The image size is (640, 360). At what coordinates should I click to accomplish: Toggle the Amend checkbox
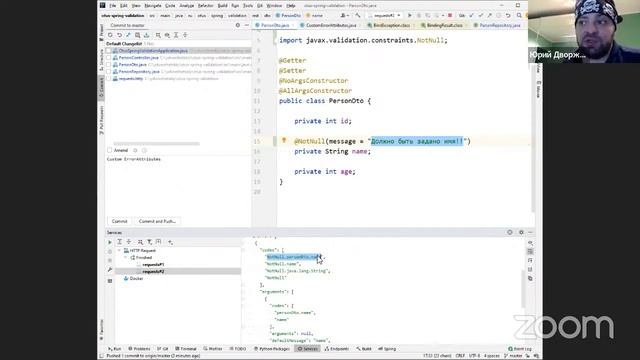pyautogui.click(x=109, y=150)
